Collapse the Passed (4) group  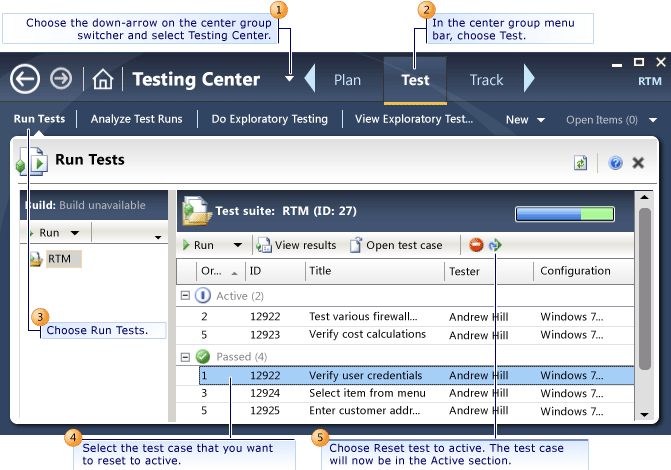pyautogui.click(x=185, y=357)
